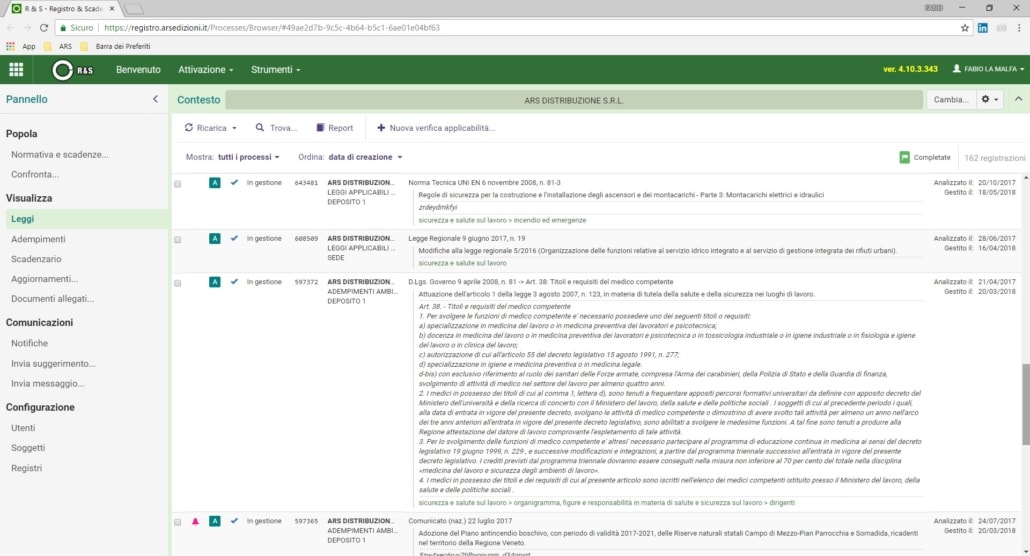Open Legge Regionale 9 giugno 2017 entry
Viewport: 1030px width, 556px height.
pyautogui.click(x=466, y=239)
